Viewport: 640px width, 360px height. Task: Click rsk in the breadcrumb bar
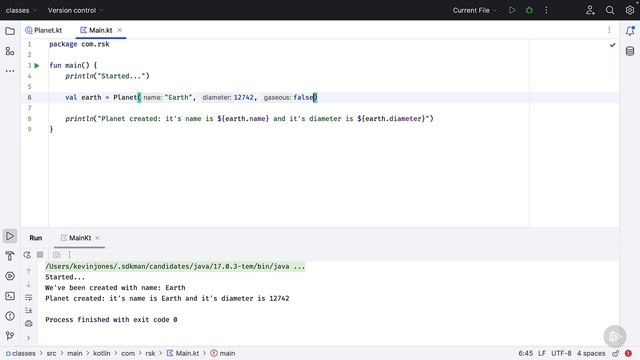pos(150,353)
